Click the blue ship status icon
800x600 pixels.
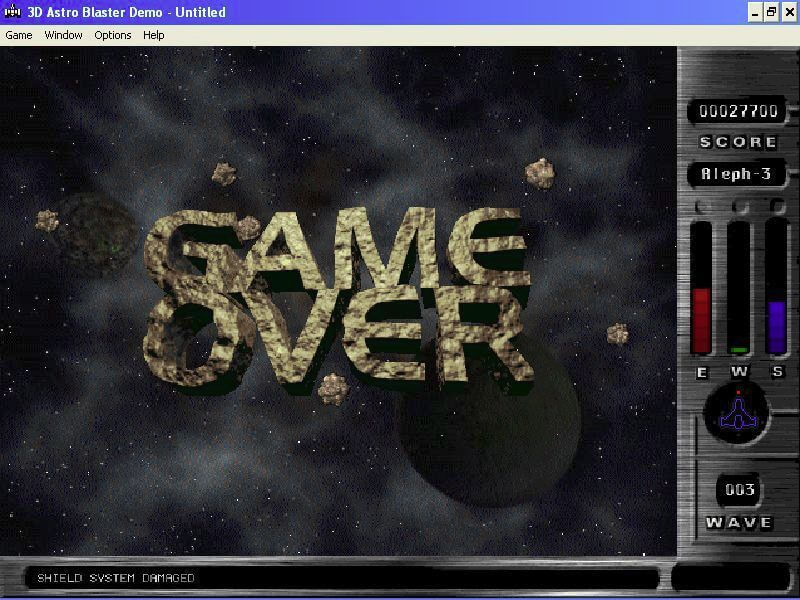(737, 413)
